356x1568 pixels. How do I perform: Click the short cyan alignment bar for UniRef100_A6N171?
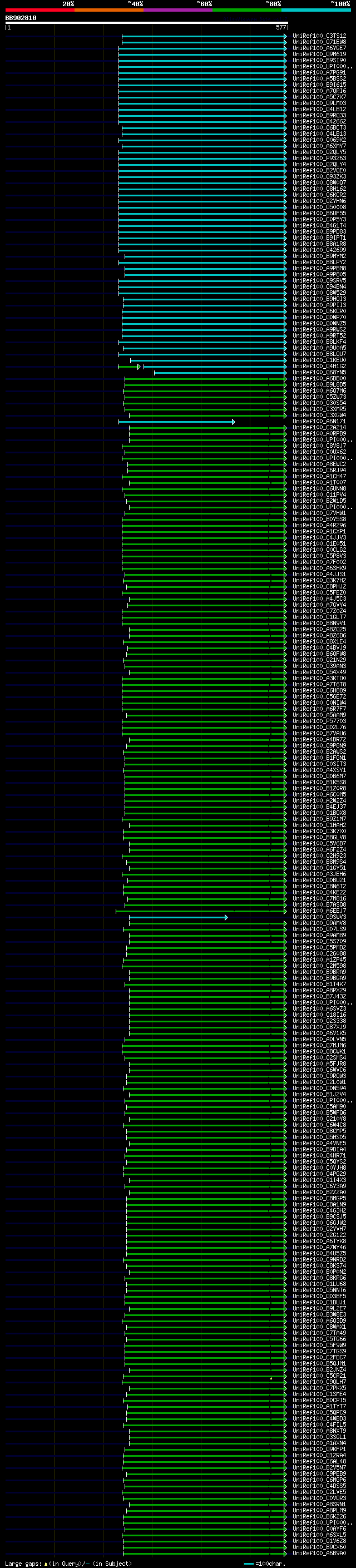coord(176,422)
